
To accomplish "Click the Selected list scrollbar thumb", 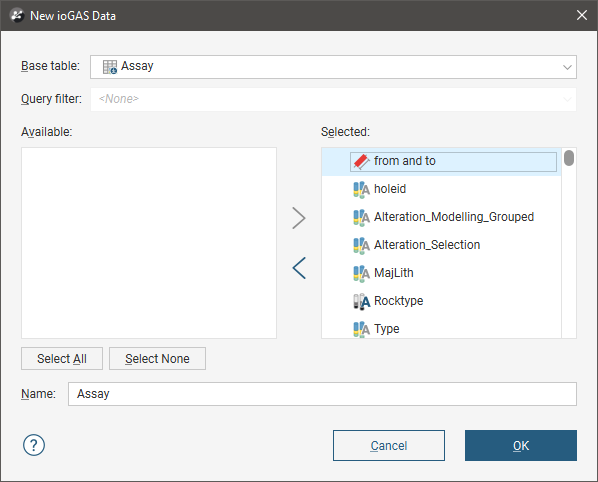I will [x=569, y=158].
